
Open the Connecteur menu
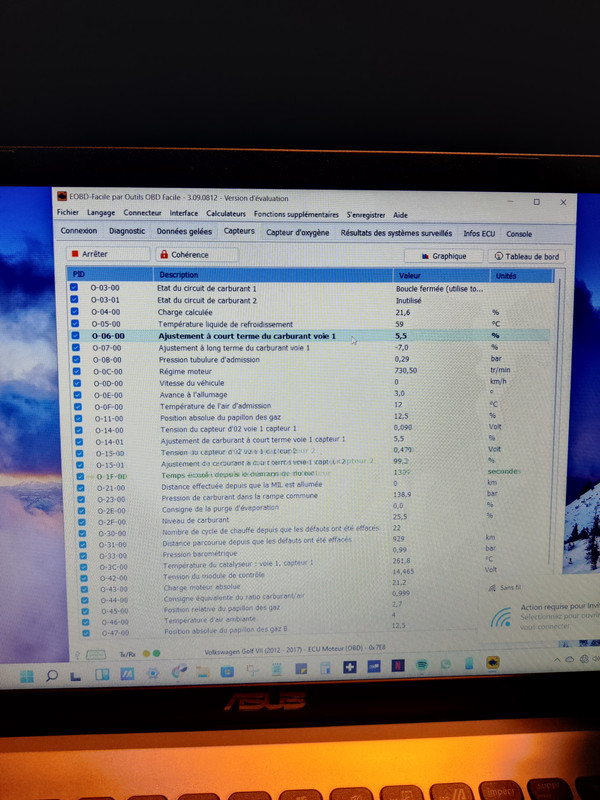(142, 213)
